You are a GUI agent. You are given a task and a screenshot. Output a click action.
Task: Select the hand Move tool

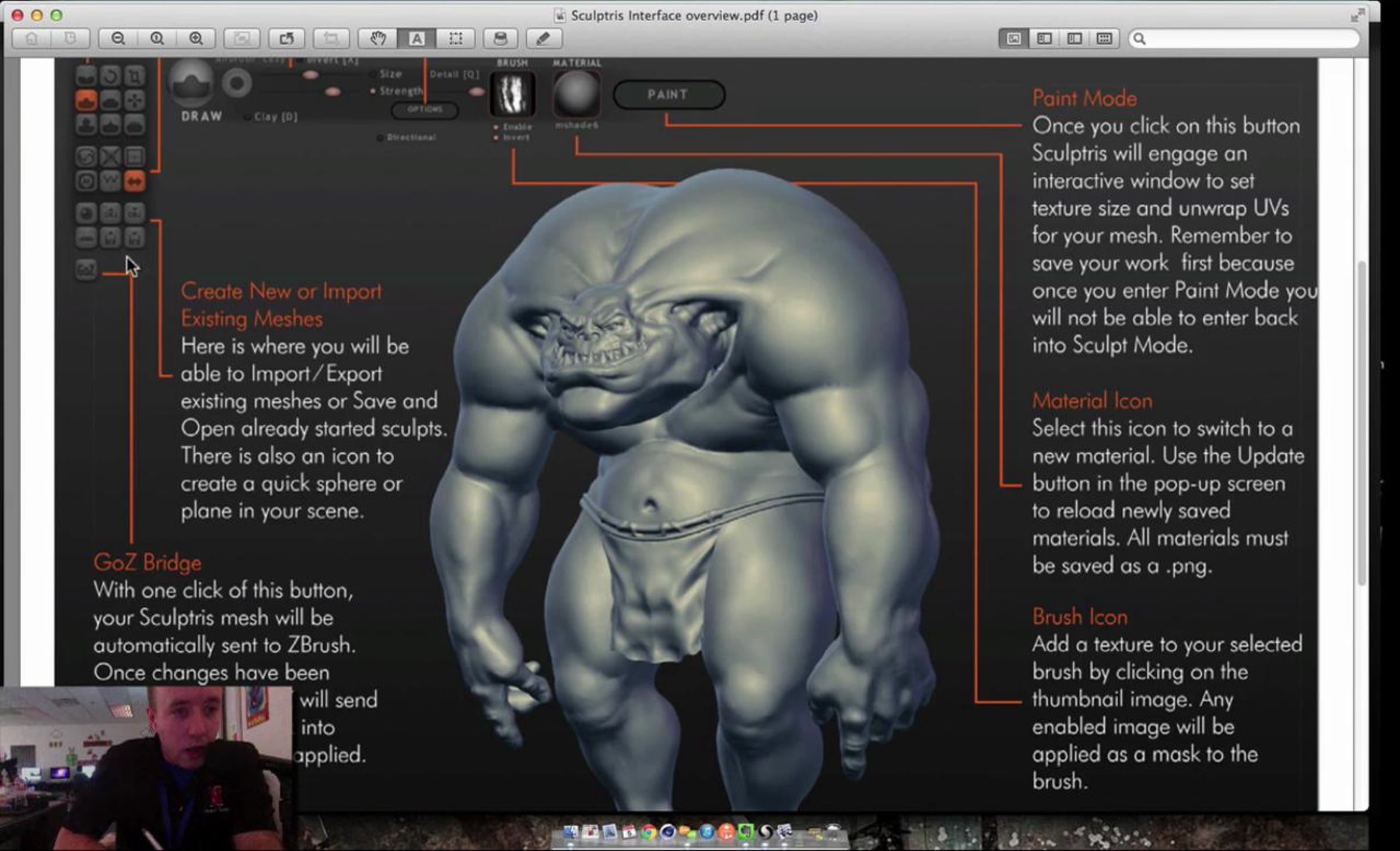click(377, 38)
